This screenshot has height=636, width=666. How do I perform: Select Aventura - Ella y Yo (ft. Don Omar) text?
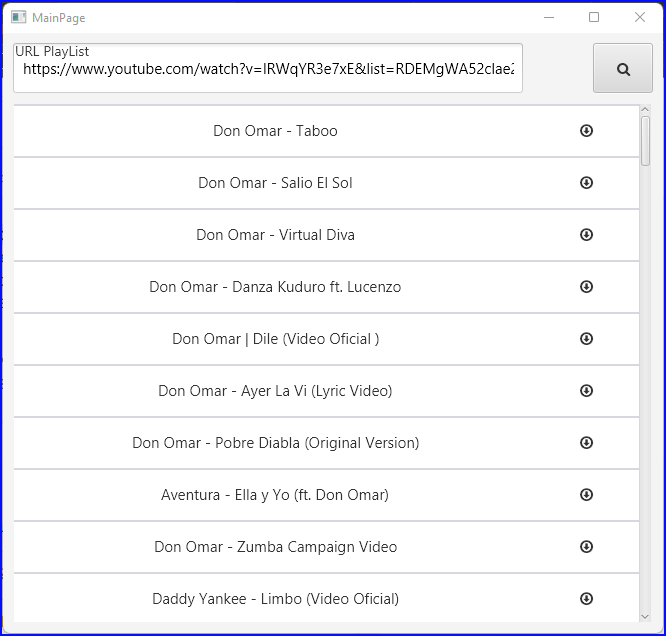(x=275, y=495)
